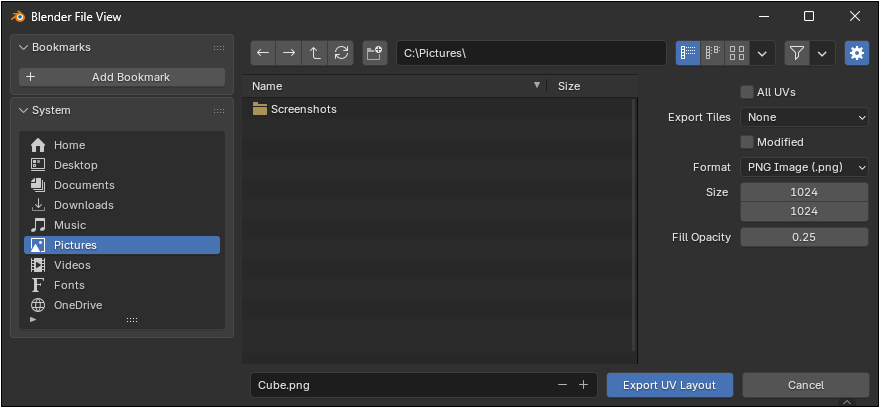Select Downloads in System list
The height and width of the screenshot is (408, 880).
pos(83,205)
